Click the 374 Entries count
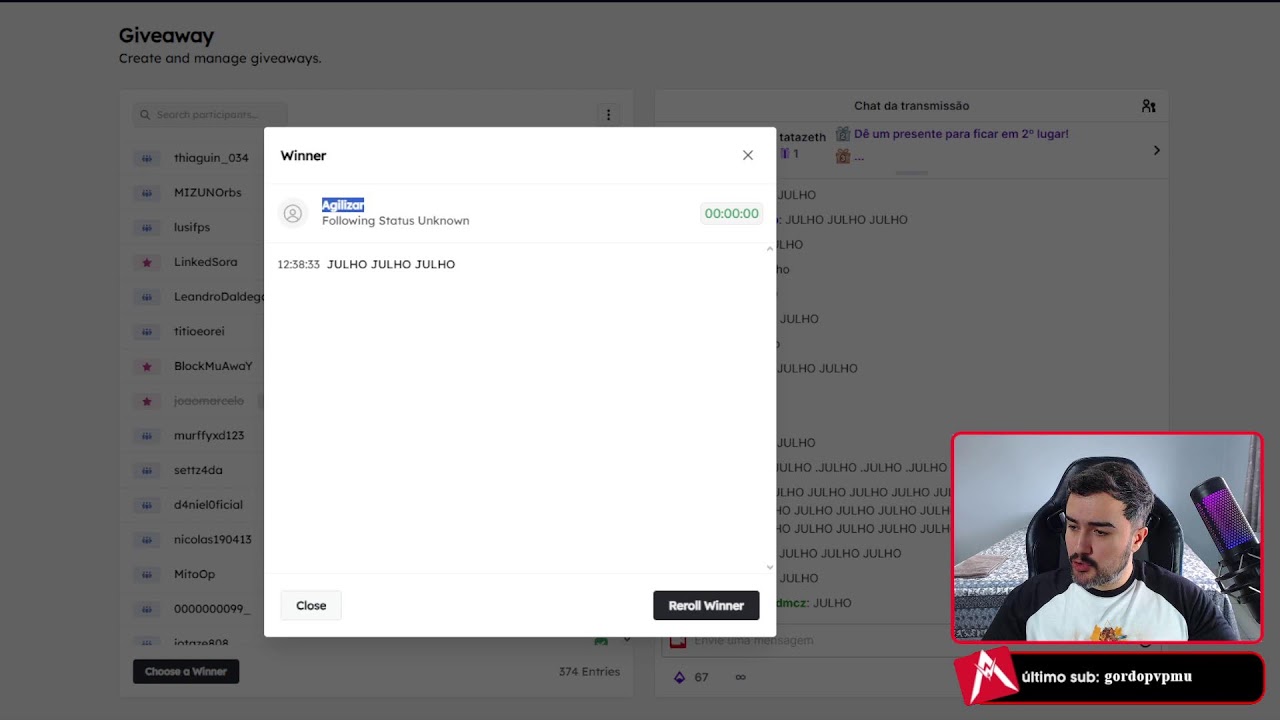The width and height of the screenshot is (1280, 720). [589, 671]
